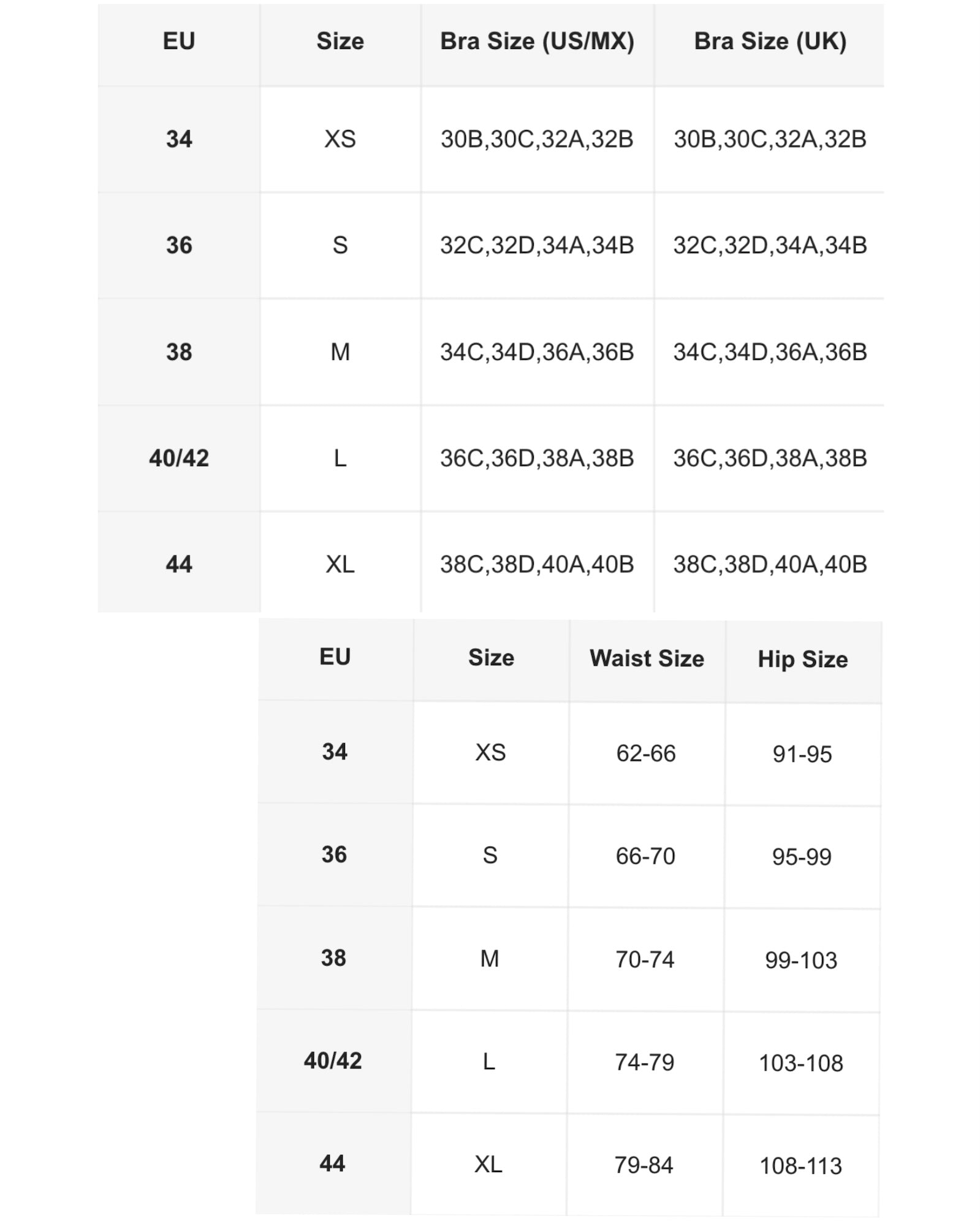Screen dimensions: 980x1226
Task: Click the "Waist Size" column header
Action: click(647, 658)
